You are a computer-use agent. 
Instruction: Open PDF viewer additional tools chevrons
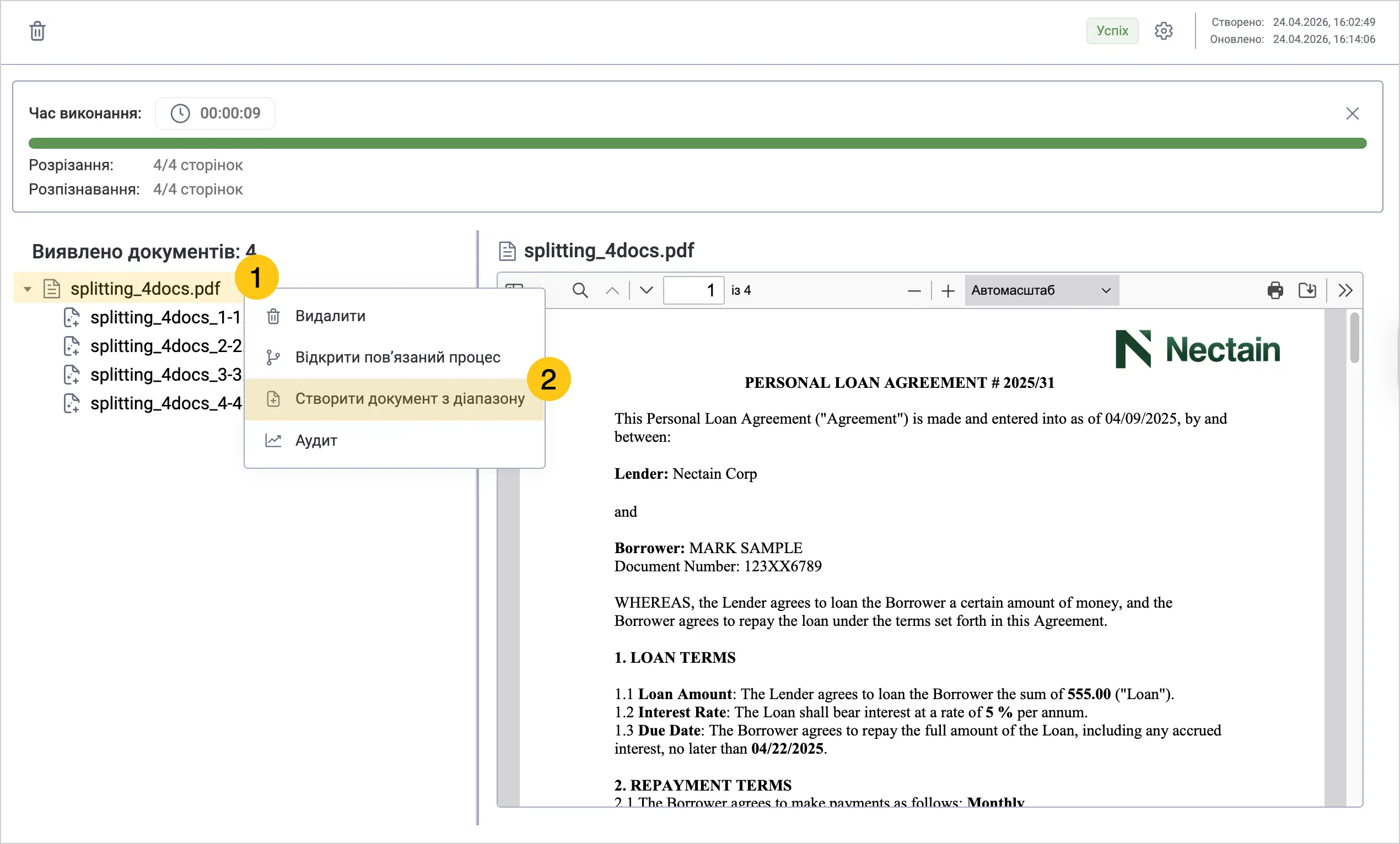point(1345,290)
